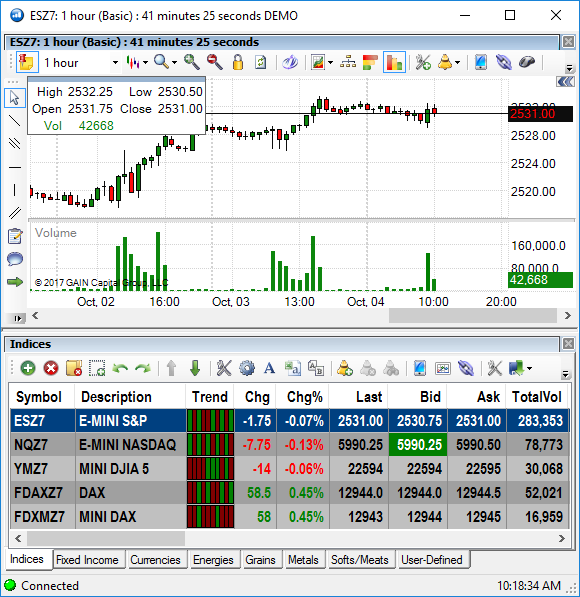The width and height of the screenshot is (580, 597).
Task: Click the delete folder icon in Indices toolbar
Action: pos(74,368)
